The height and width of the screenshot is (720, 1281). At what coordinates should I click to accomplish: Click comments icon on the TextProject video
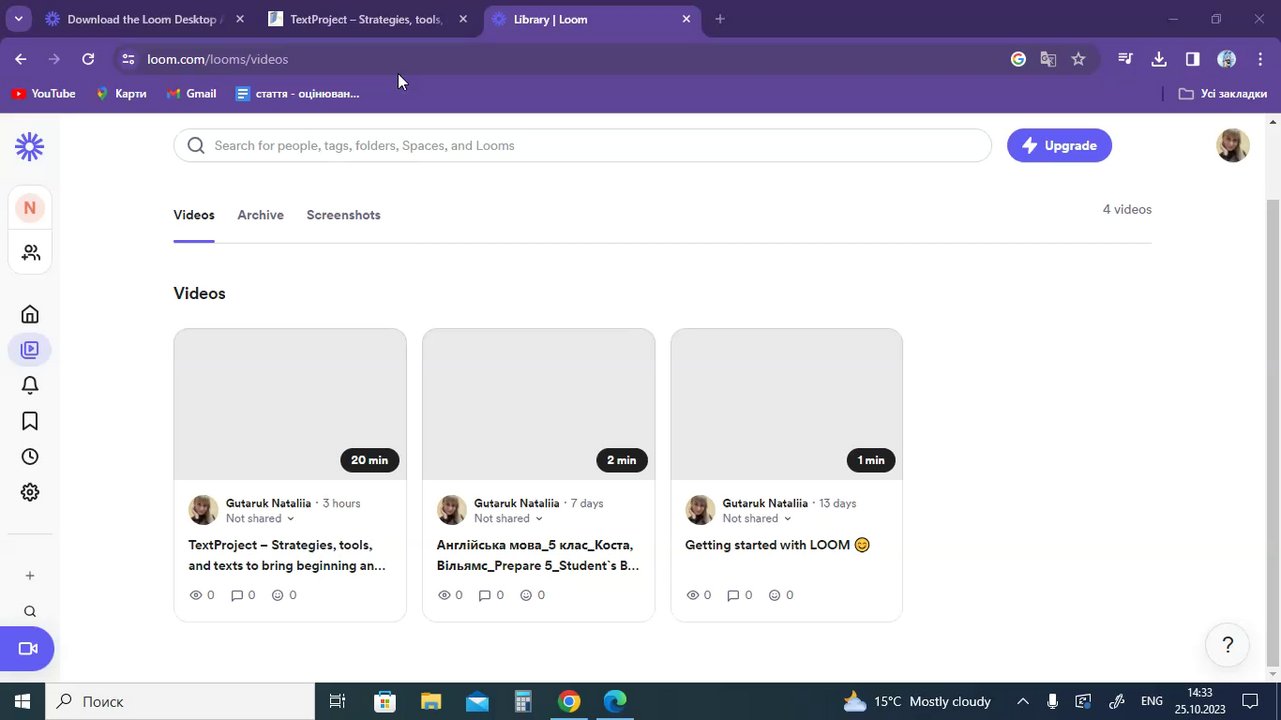point(237,595)
